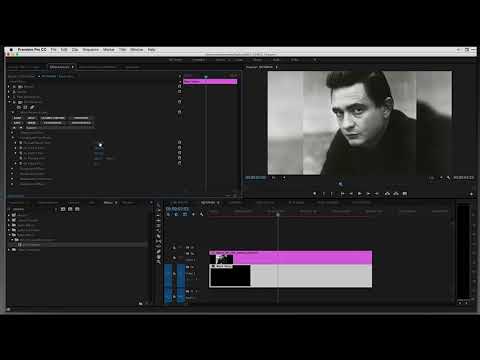The height and width of the screenshot is (360, 480).
Task: Click Mark In button in Program monitor
Action: (x=324, y=194)
